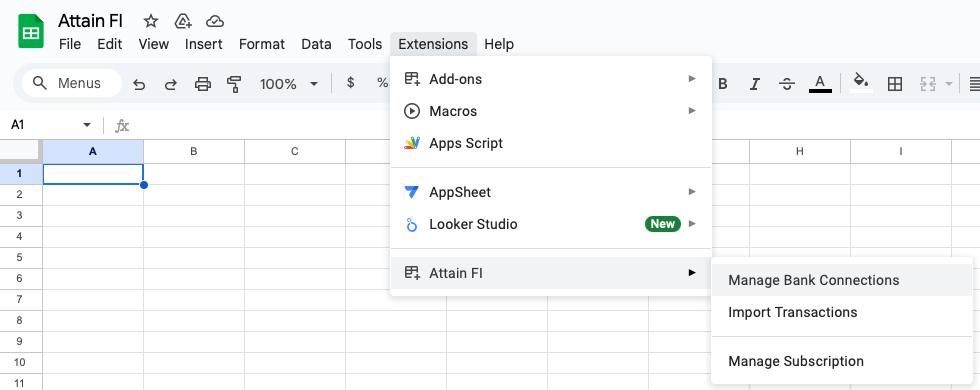Expand the Macros submenu arrow

coord(692,111)
